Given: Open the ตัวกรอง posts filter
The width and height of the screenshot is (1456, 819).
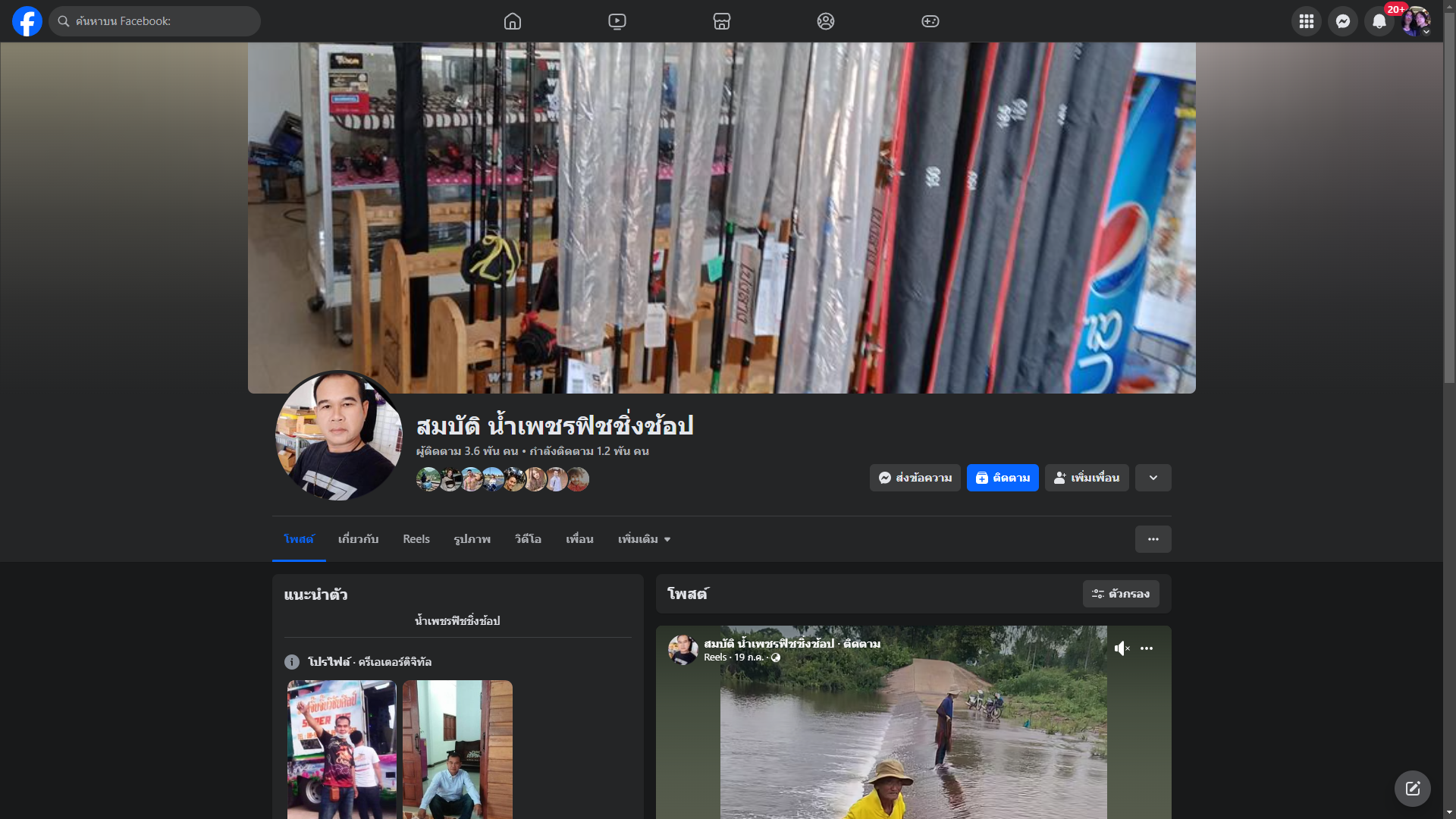Looking at the screenshot, I should (1120, 594).
